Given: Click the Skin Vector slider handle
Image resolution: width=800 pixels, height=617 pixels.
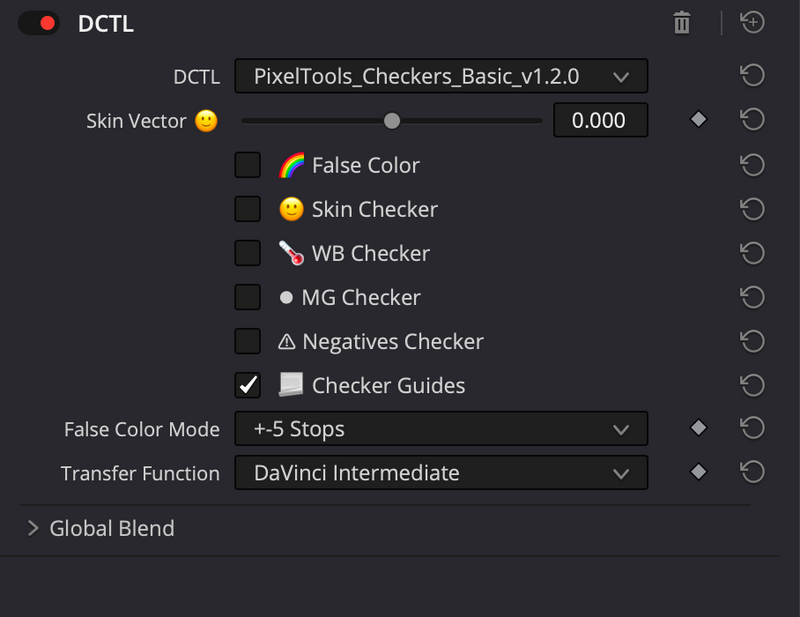Looking at the screenshot, I should [x=391, y=120].
